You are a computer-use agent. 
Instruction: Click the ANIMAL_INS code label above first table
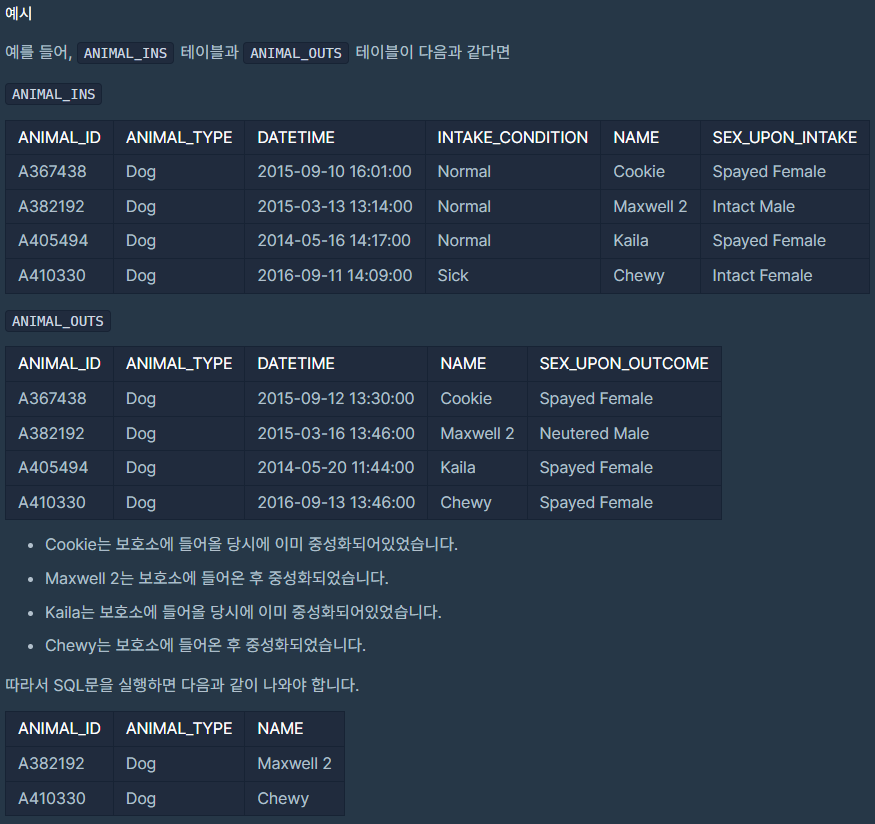tap(54, 94)
